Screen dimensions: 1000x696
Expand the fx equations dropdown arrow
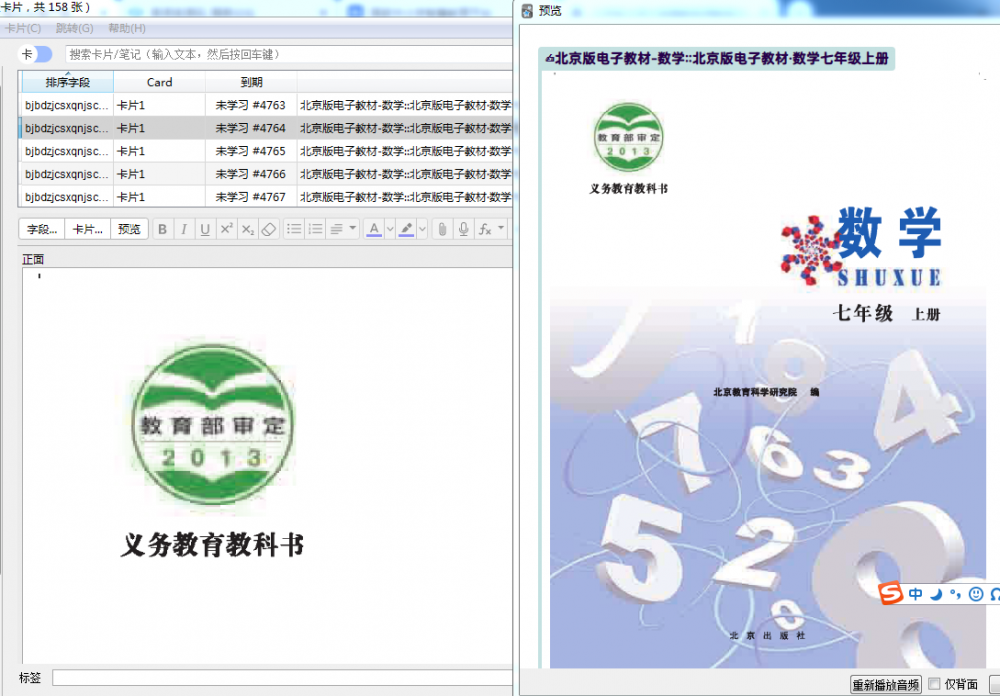[x=501, y=228]
